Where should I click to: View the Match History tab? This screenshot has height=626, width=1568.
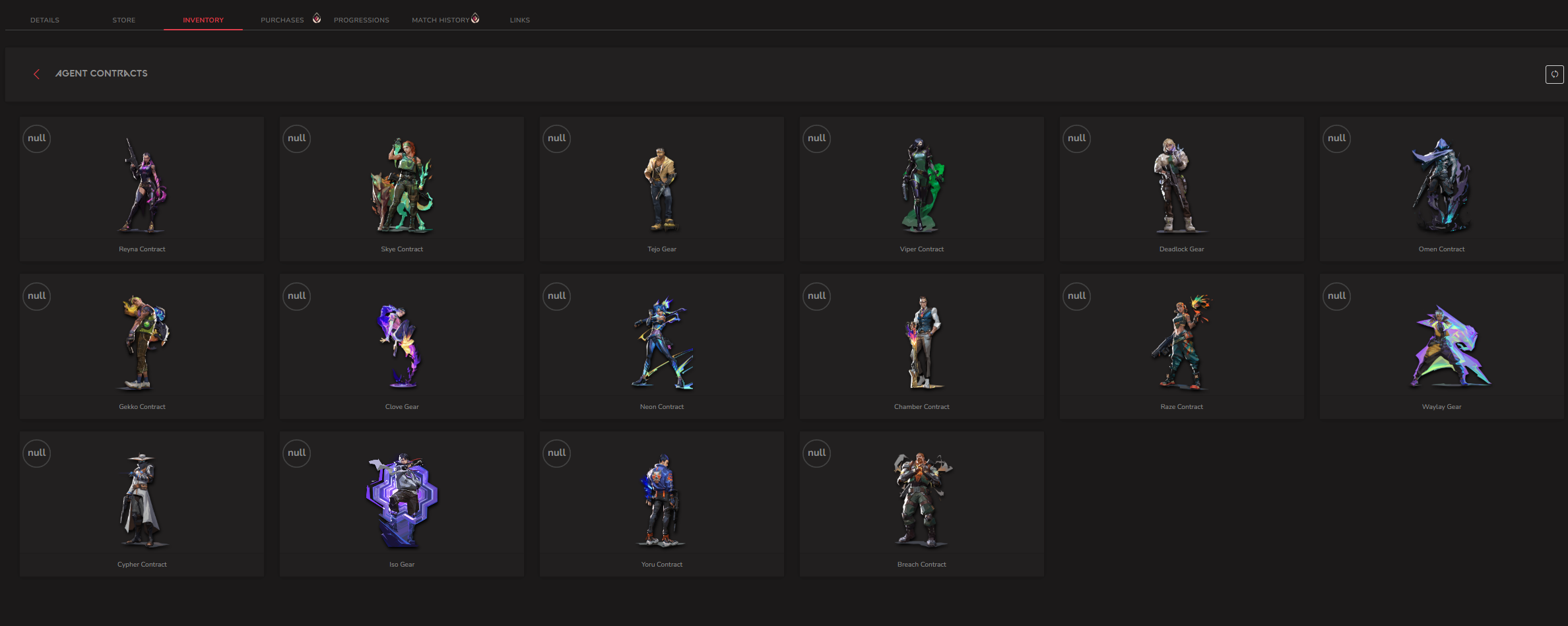pyautogui.click(x=441, y=20)
